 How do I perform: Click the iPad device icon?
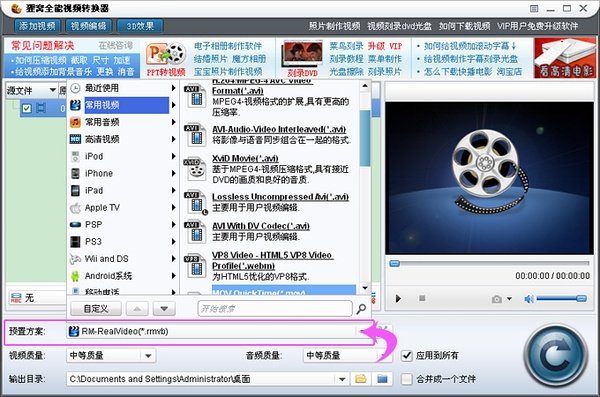[75, 190]
